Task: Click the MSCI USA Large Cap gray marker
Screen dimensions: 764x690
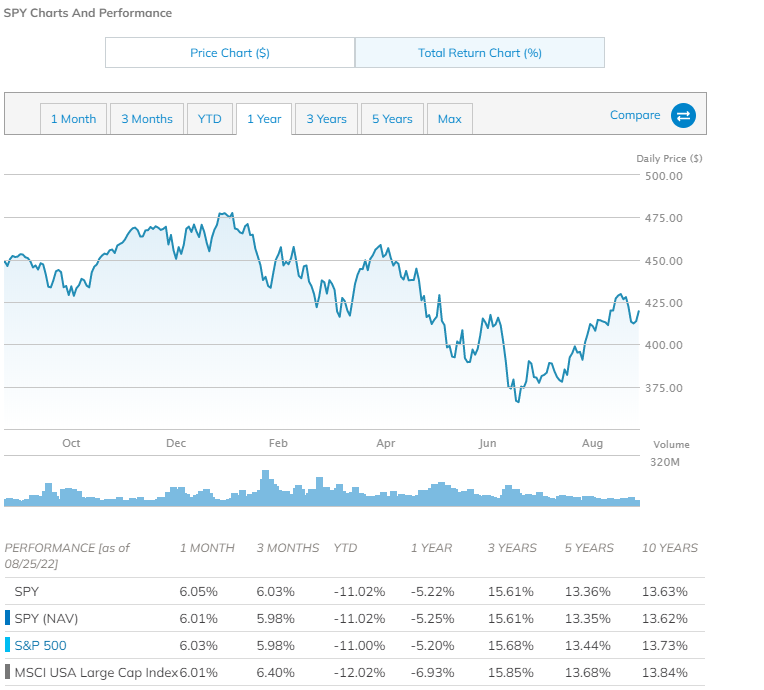Action: 7,673
